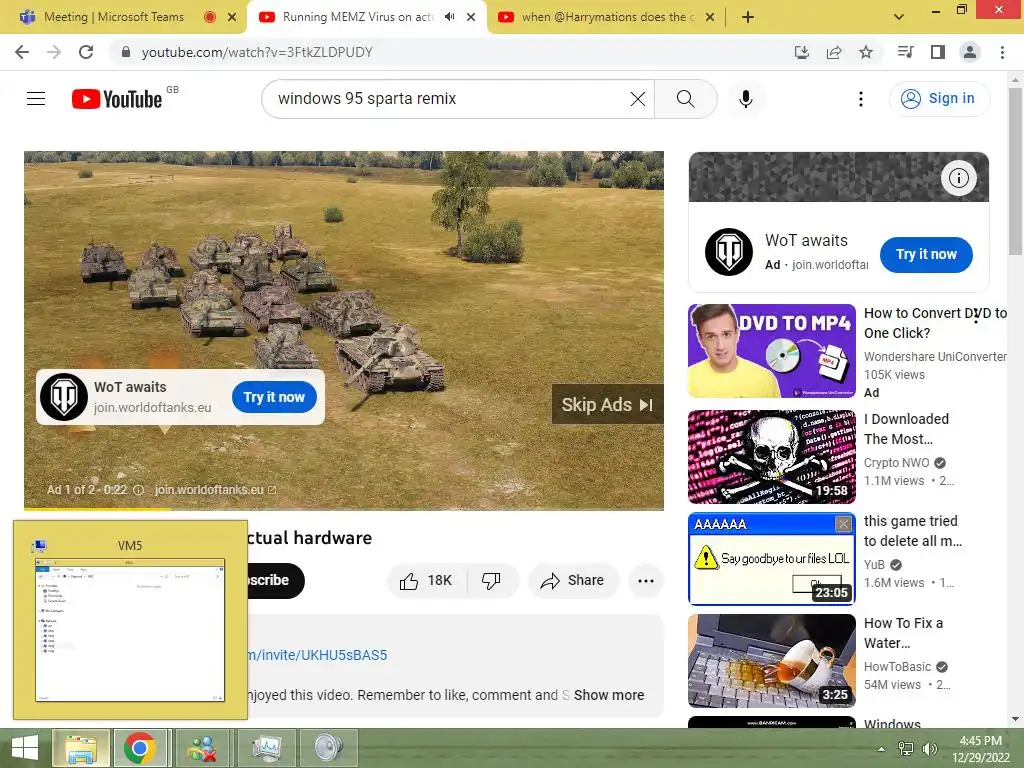Image resolution: width=1024 pixels, height=768 pixels.
Task: Bookmark this page with the star
Action: 866,52
